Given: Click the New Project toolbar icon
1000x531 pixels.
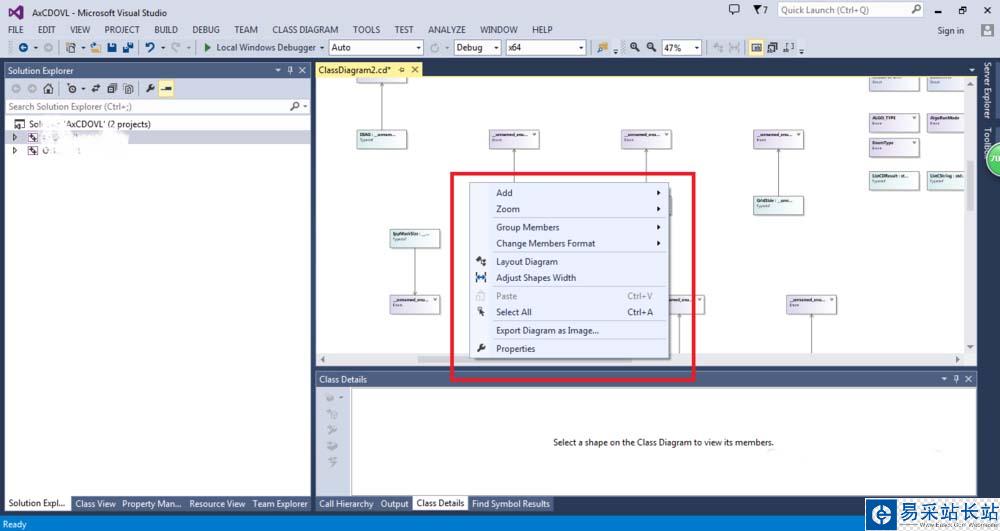Looking at the screenshot, I should (71, 48).
